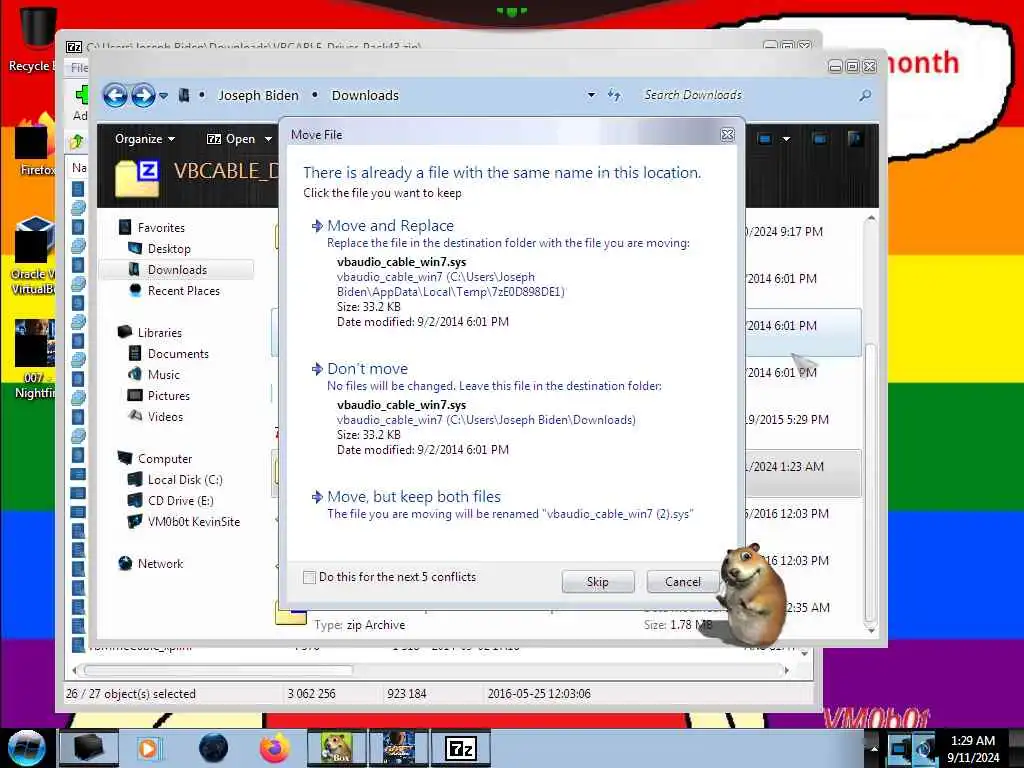Select Computer in navigation pane
Viewport: 1024px width, 768px height.
coord(165,458)
